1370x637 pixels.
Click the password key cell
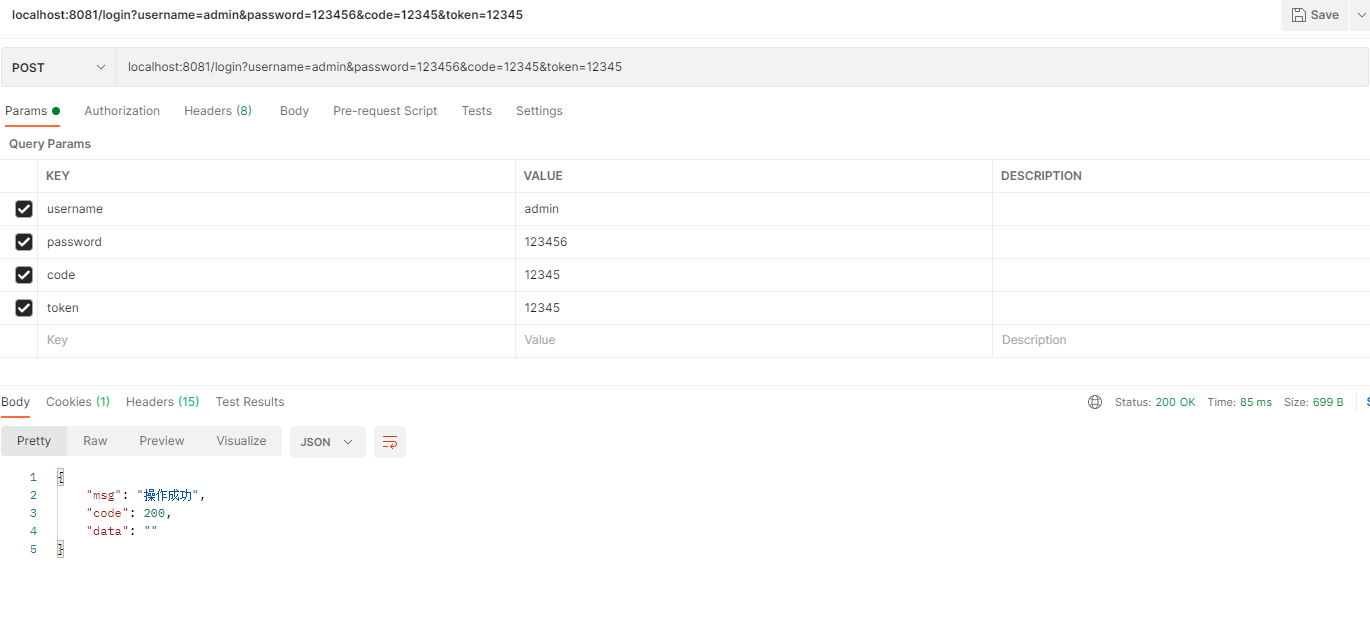(277, 242)
